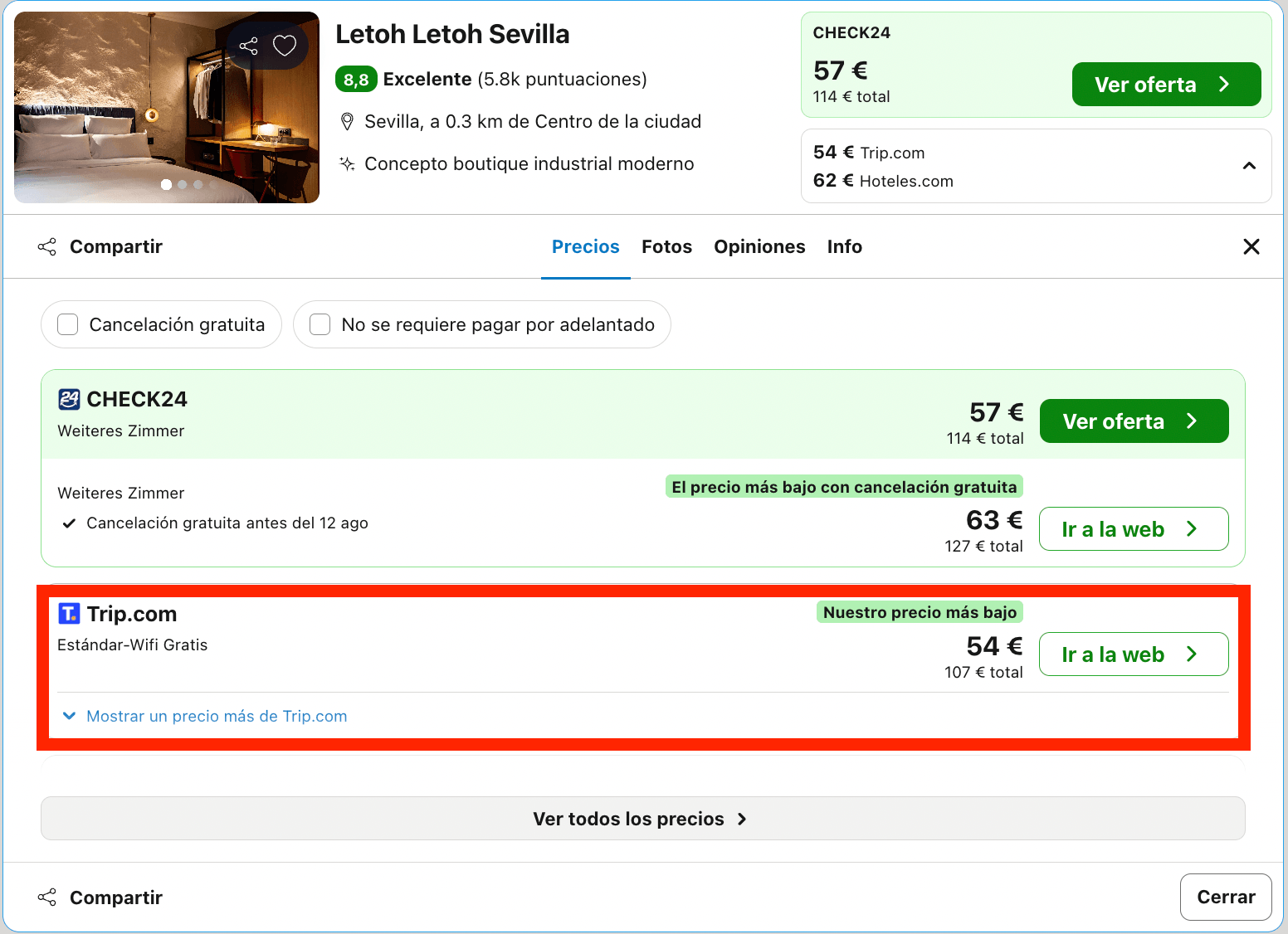
Task: Close the details panel with X
Action: (x=1251, y=246)
